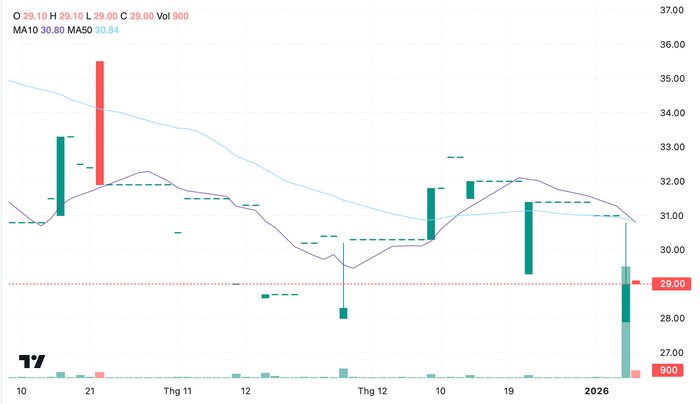
Task: Select the MA50 indicator legend label
Action: pyautogui.click(x=82, y=30)
